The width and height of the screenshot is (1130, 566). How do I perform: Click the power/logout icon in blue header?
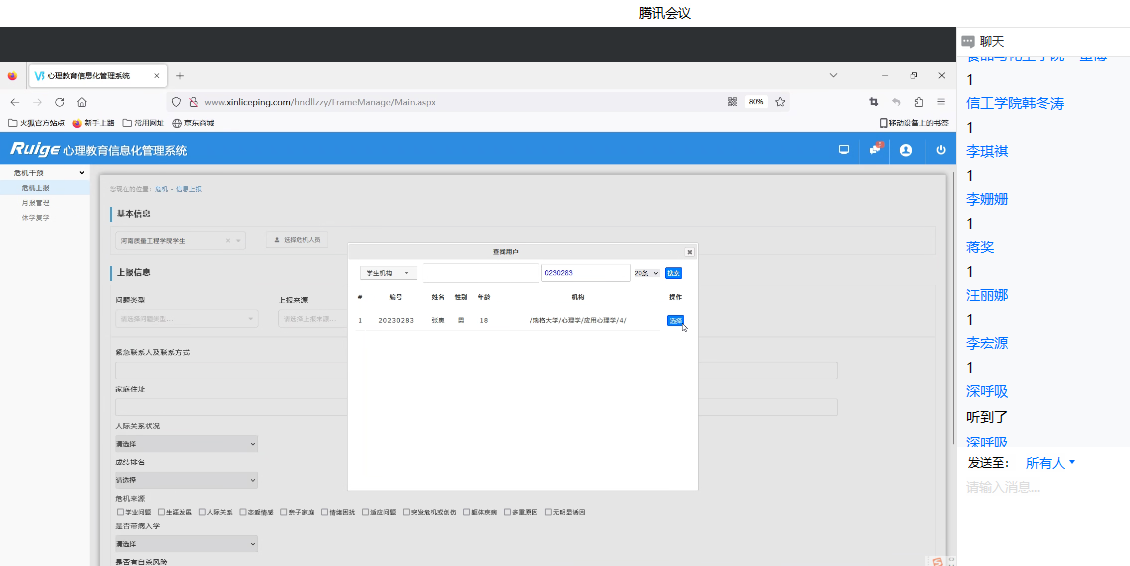940,150
